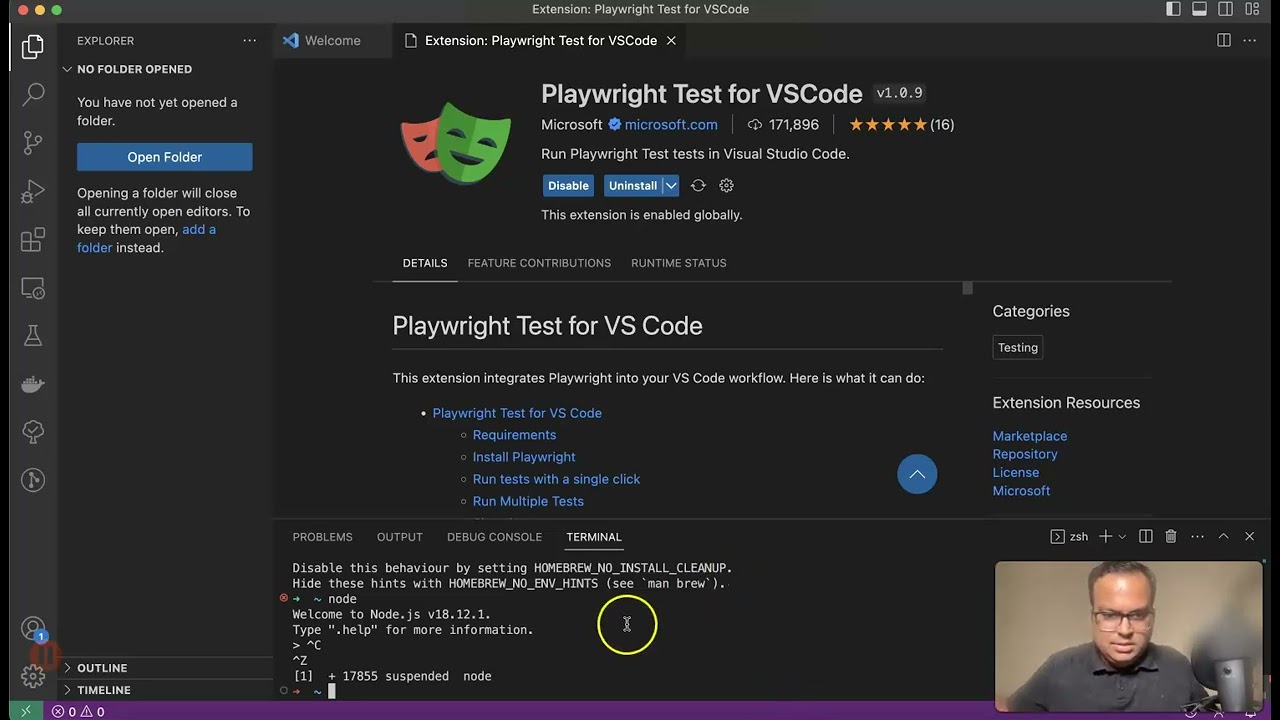Open the Run and Debug view

click(x=33, y=191)
